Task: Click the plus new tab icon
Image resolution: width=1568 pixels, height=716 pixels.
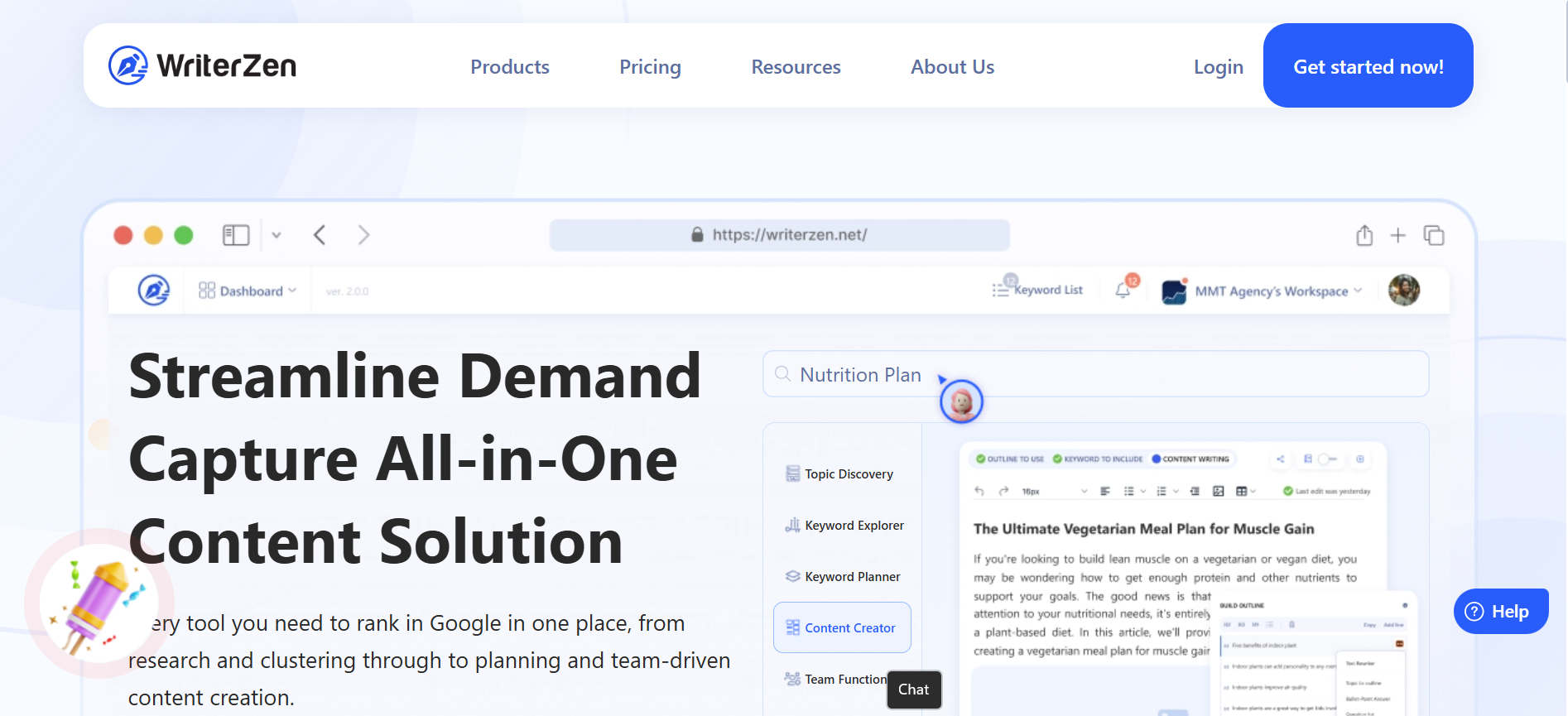Action: pos(1397,235)
